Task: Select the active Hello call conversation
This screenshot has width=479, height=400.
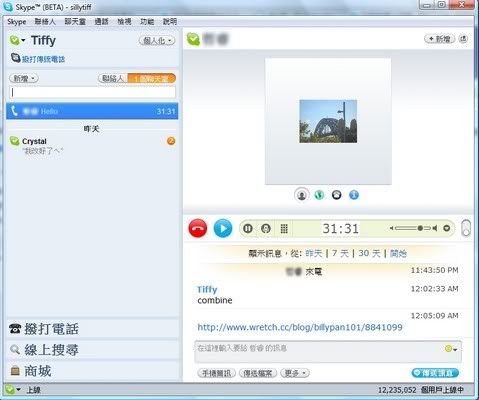Action: click(x=92, y=111)
